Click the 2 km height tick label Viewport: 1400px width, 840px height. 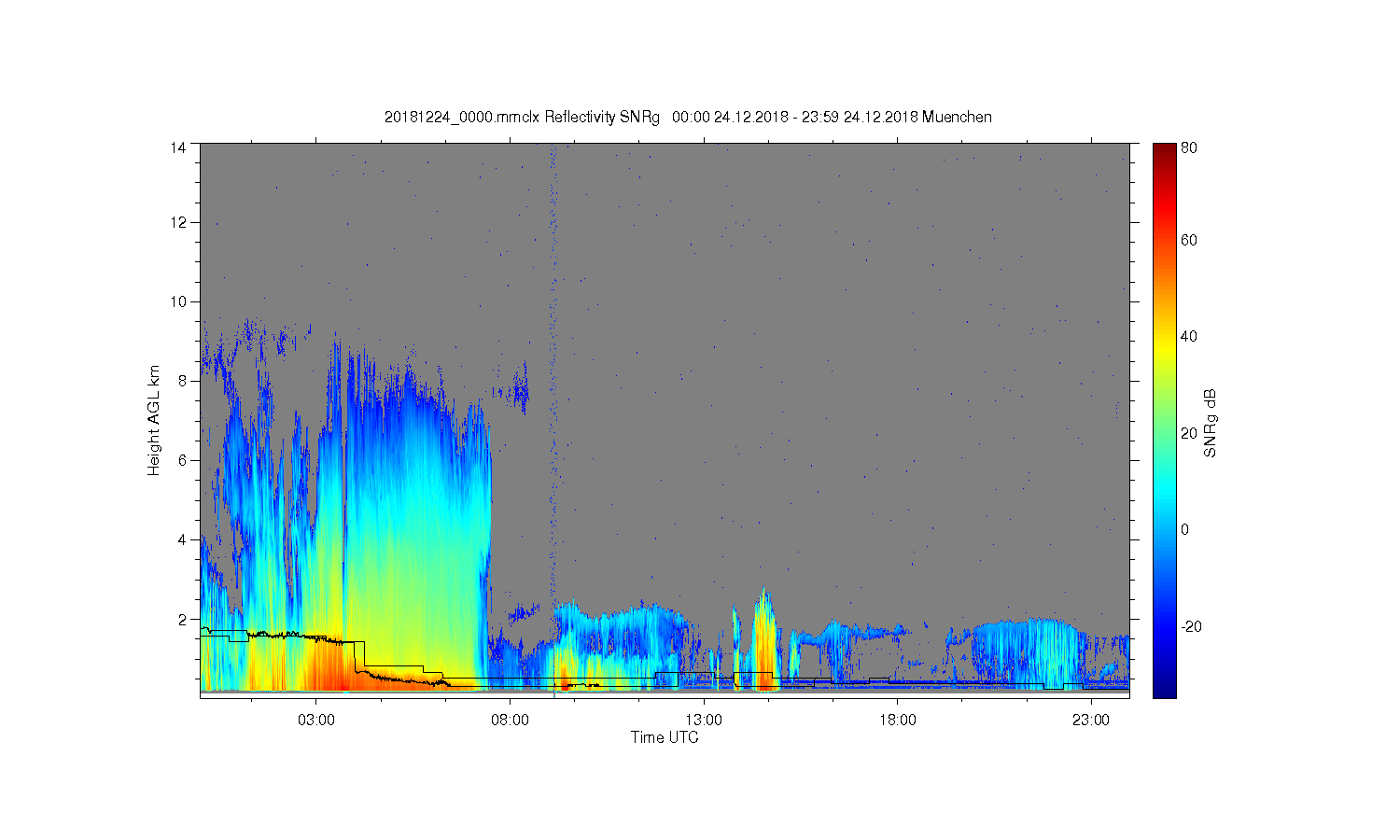pos(183,619)
